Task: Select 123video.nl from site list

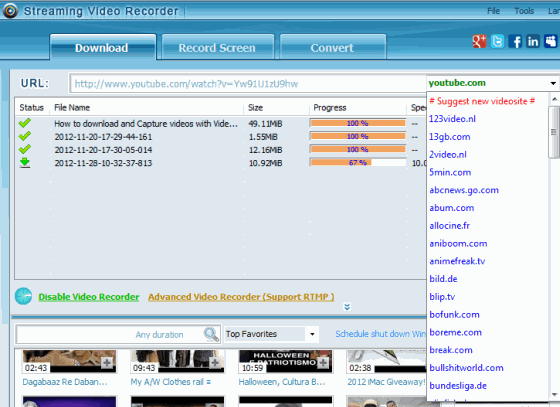Action: coord(452,119)
